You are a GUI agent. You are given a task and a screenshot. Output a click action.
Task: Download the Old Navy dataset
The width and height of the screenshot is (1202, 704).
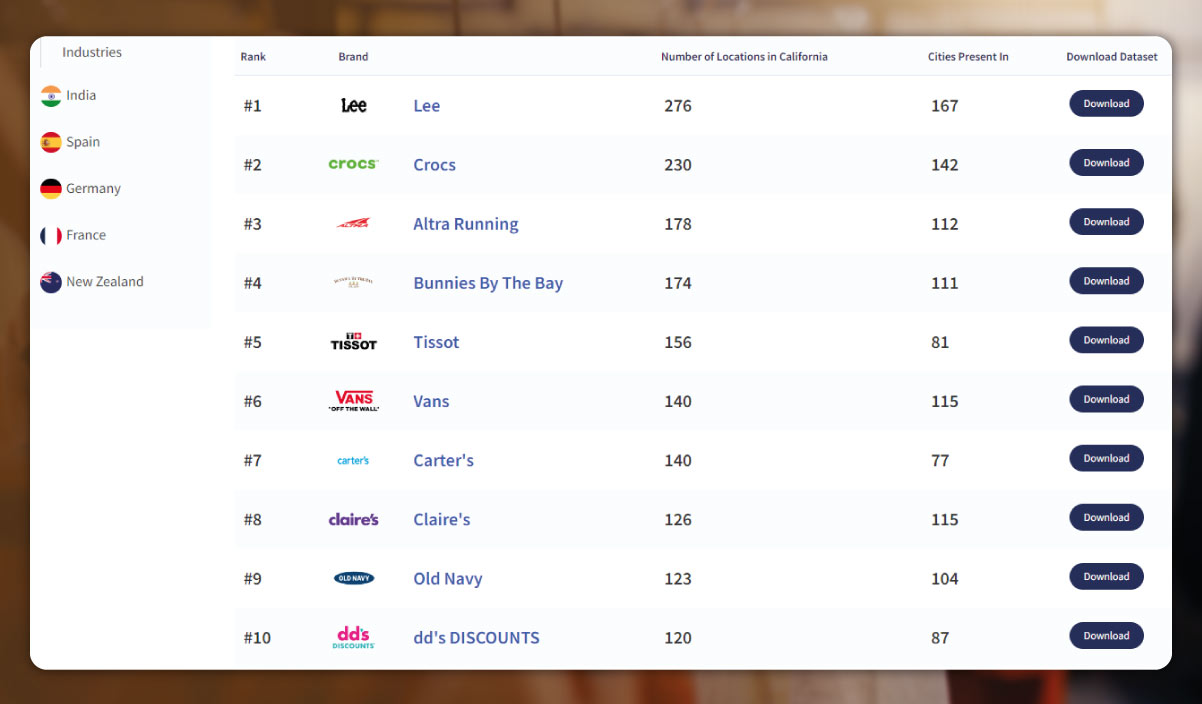click(x=1106, y=576)
